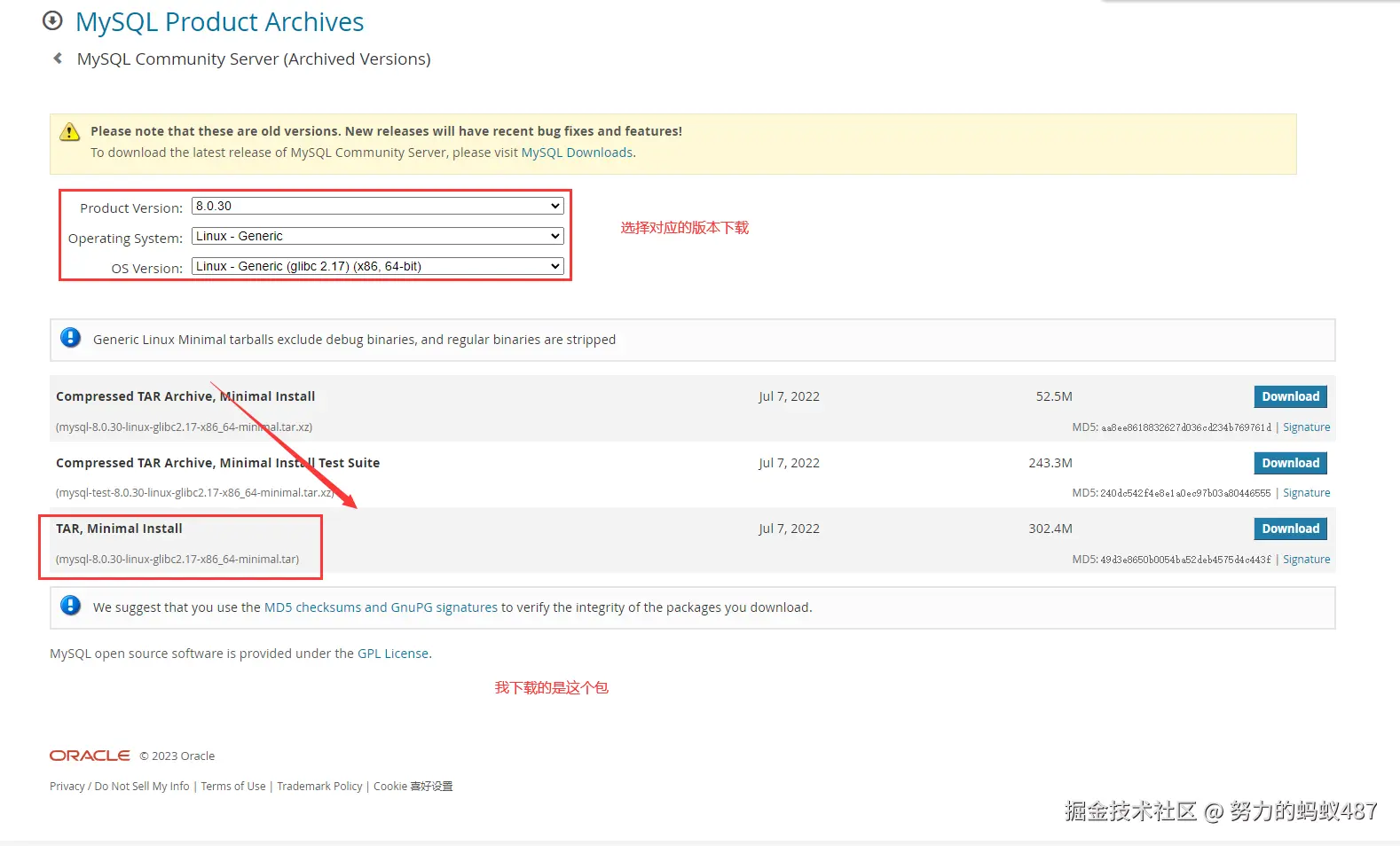Click the Jul 7, 2022 date in the 243.3M row
This screenshot has height=846, width=1400.
[789, 463]
